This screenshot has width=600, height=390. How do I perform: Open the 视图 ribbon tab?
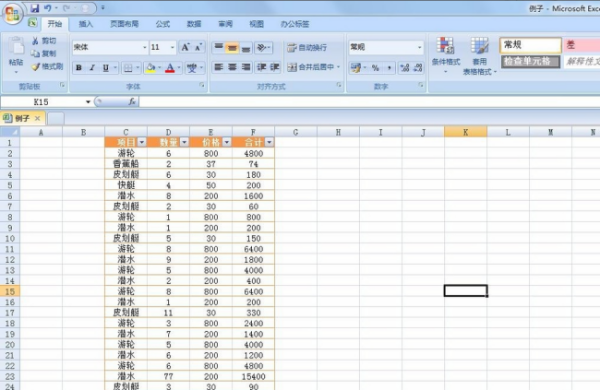(256, 24)
